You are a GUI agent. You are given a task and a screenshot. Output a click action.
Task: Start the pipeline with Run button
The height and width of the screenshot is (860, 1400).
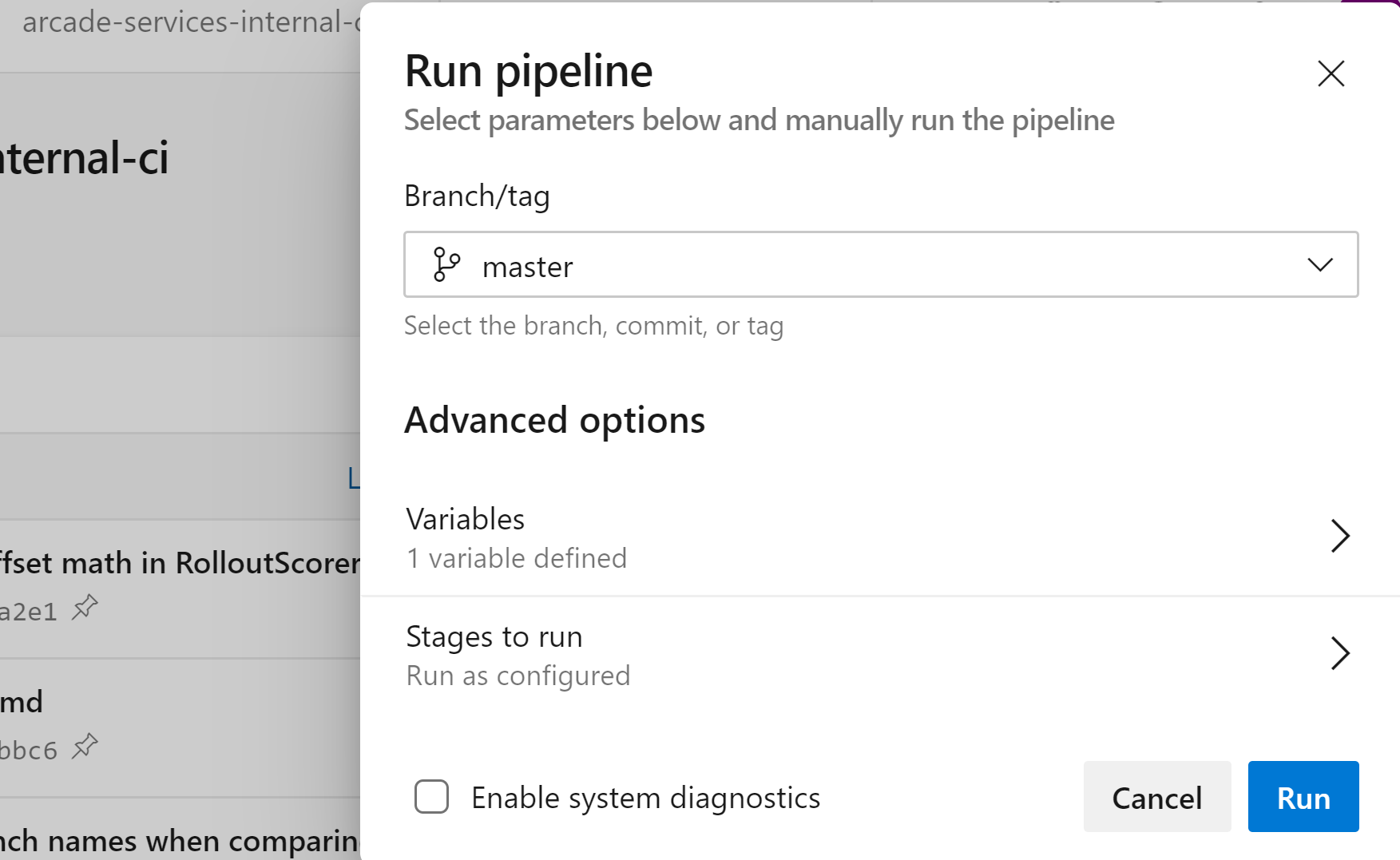coord(1303,797)
